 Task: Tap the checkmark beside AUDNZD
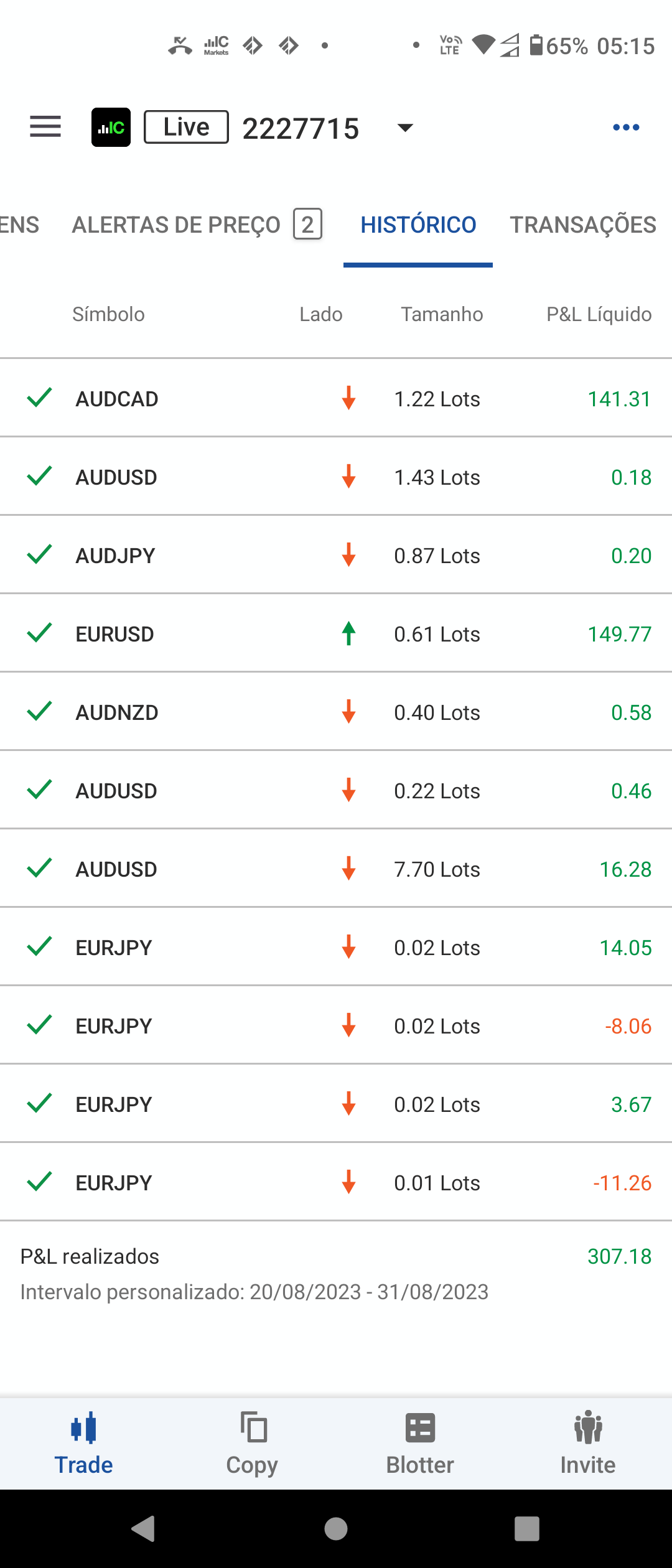tap(39, 711)
